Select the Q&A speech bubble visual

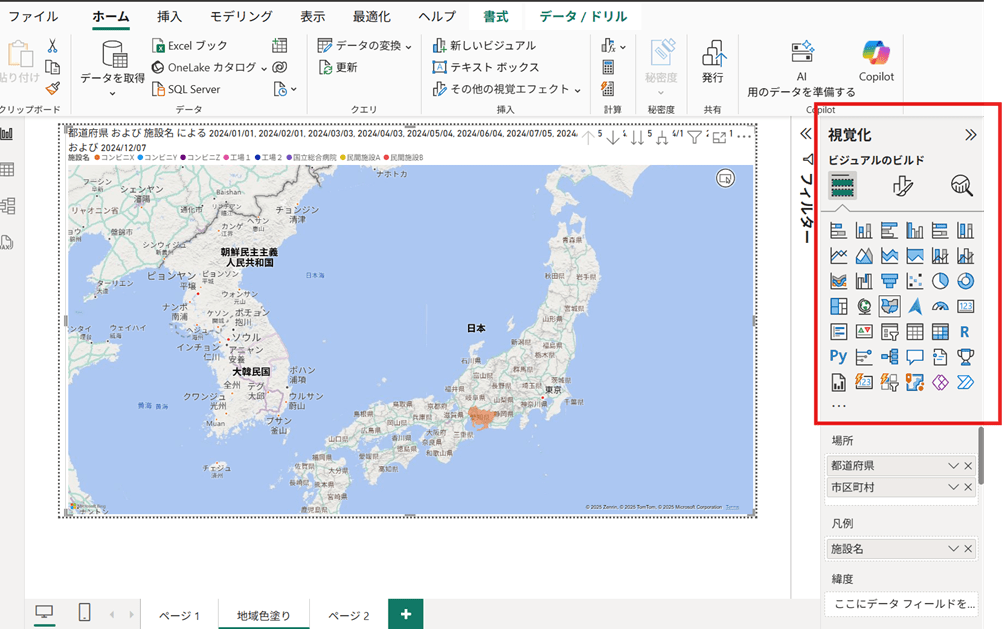915,357
